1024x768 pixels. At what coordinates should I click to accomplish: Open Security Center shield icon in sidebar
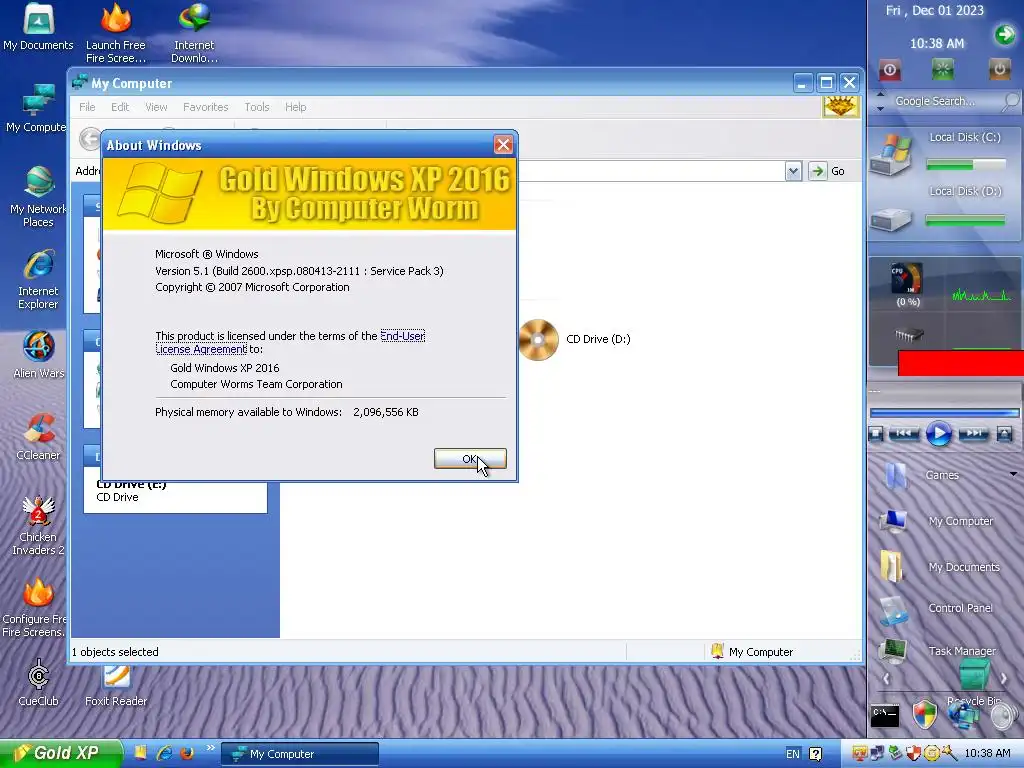(924, 714)
